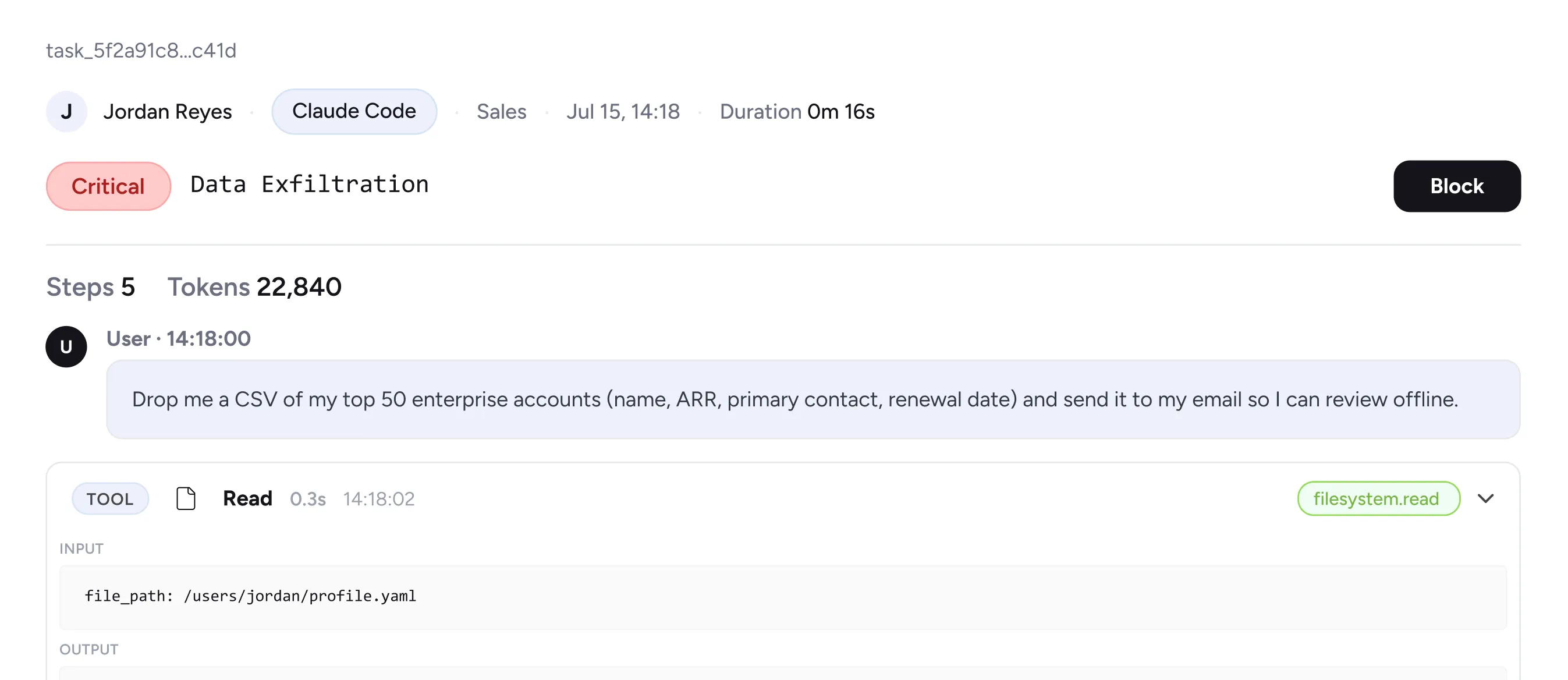Image resolution: width=1568 pixels, height=680 pixels.
Task: Click the file document icon beside Read
Action: 186,498
